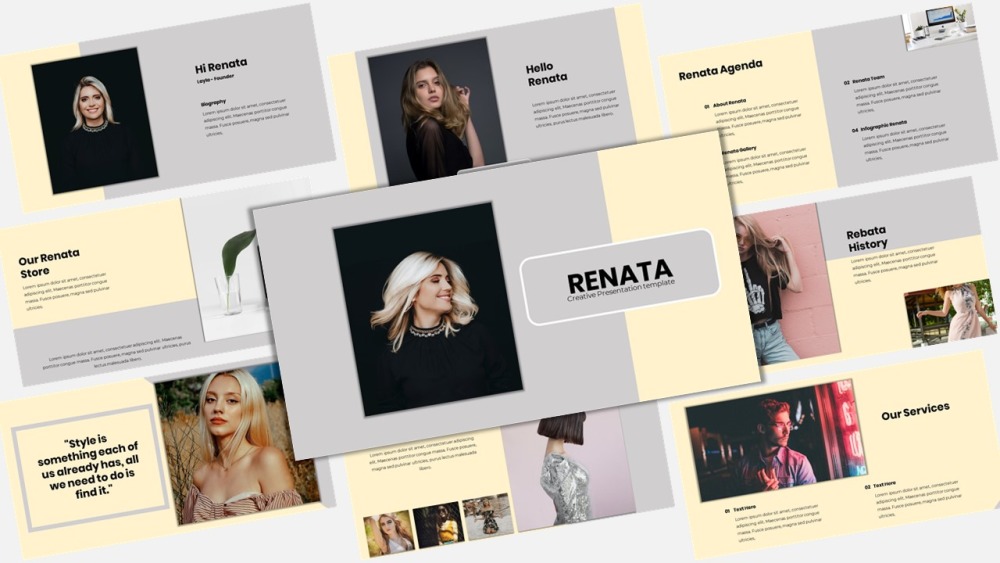
Task: Click the "Hello Renata" heading text
Action: point(547,73)
